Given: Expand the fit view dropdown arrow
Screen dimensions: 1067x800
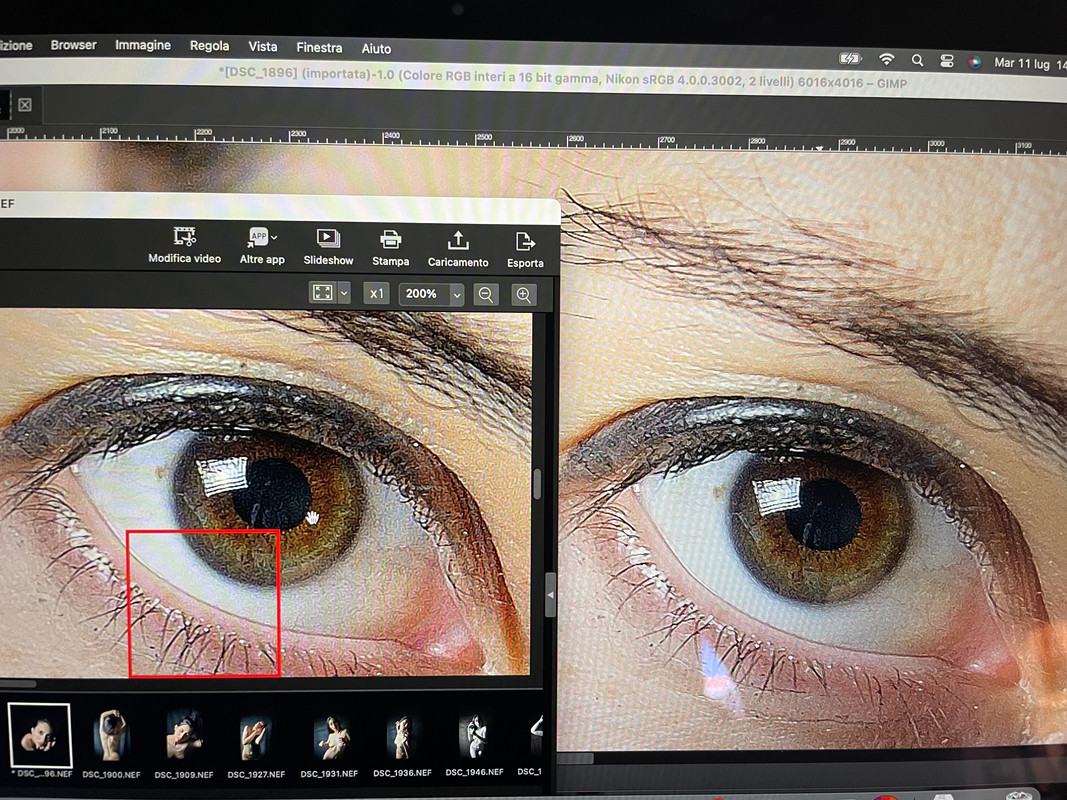Looking at the screenshot, I should (x=344, y=293).
